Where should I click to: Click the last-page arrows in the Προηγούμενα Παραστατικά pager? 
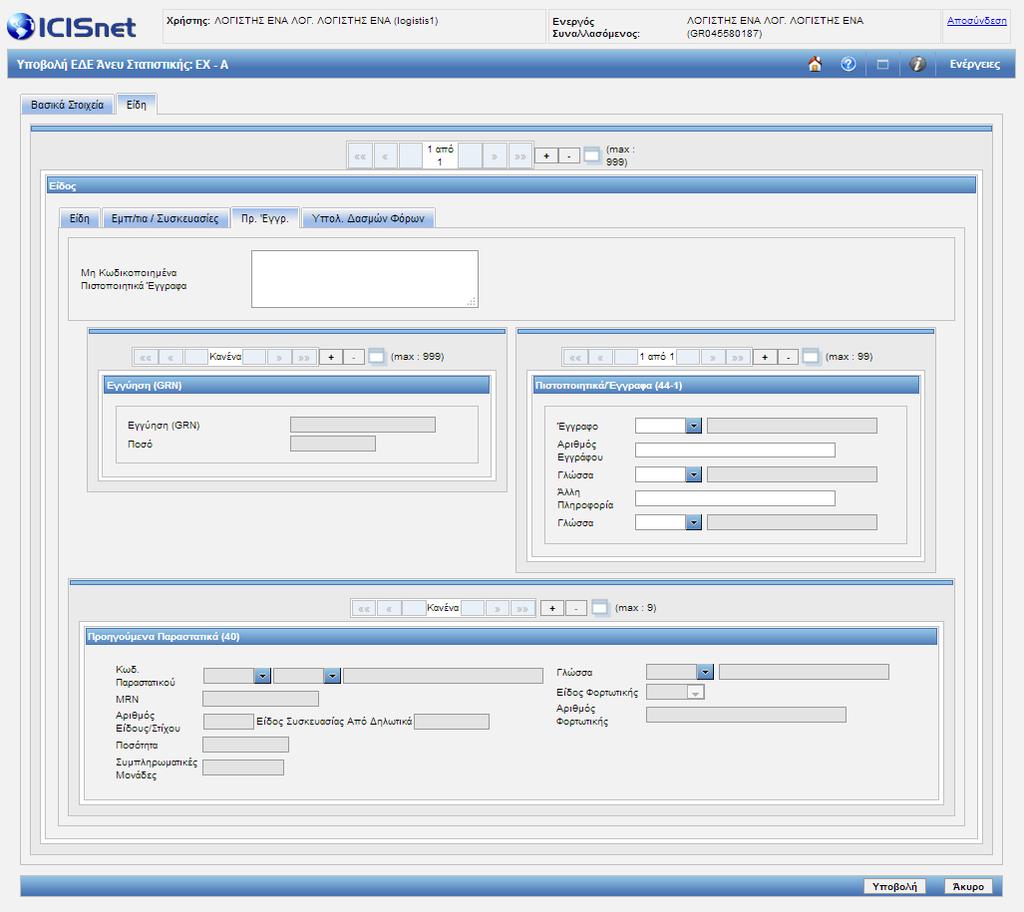pos(522,608)
